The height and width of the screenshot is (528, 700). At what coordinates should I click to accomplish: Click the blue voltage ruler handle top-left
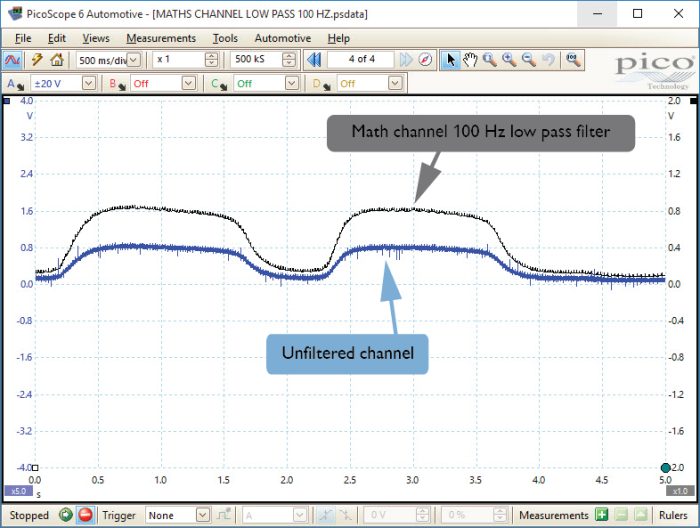[x=7, y=101]
